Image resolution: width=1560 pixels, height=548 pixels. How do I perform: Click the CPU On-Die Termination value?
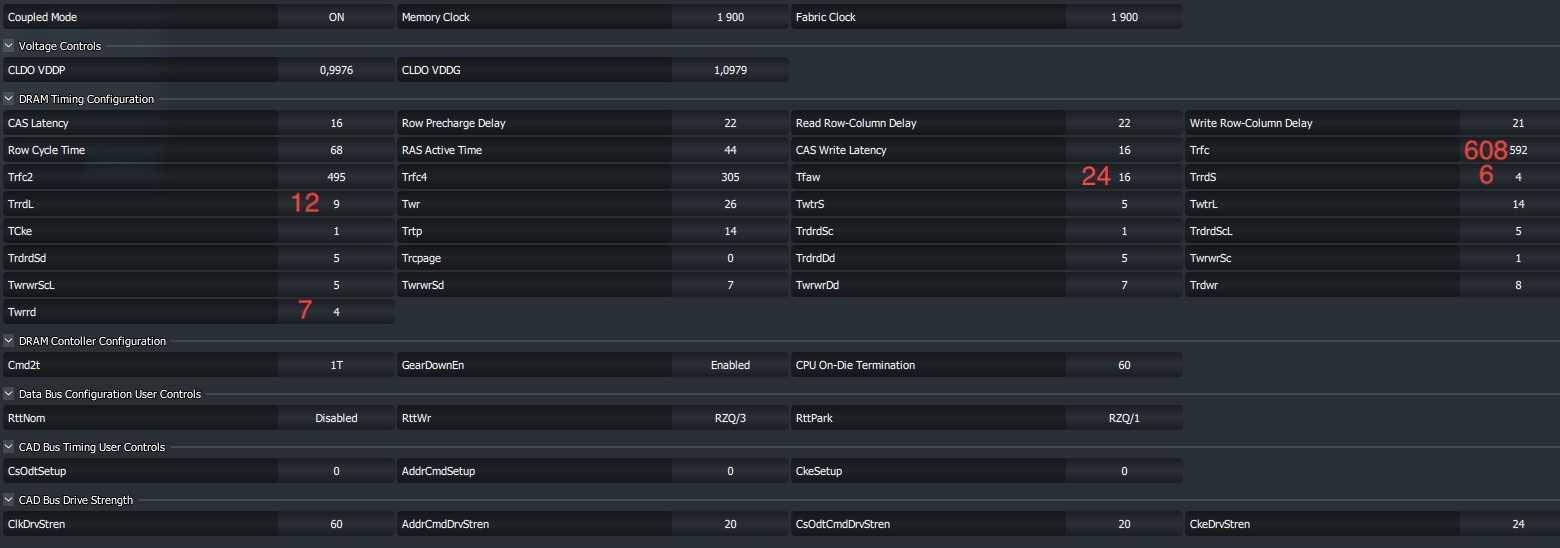click(x=1124, y=365)
